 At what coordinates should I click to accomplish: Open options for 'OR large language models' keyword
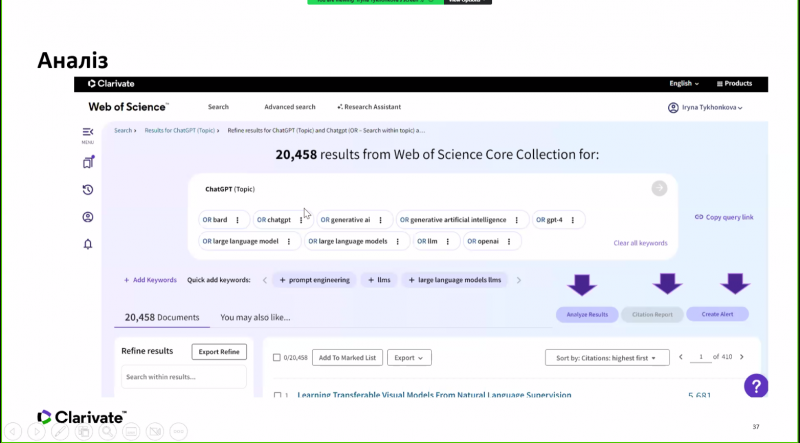(x=397, y=241)
